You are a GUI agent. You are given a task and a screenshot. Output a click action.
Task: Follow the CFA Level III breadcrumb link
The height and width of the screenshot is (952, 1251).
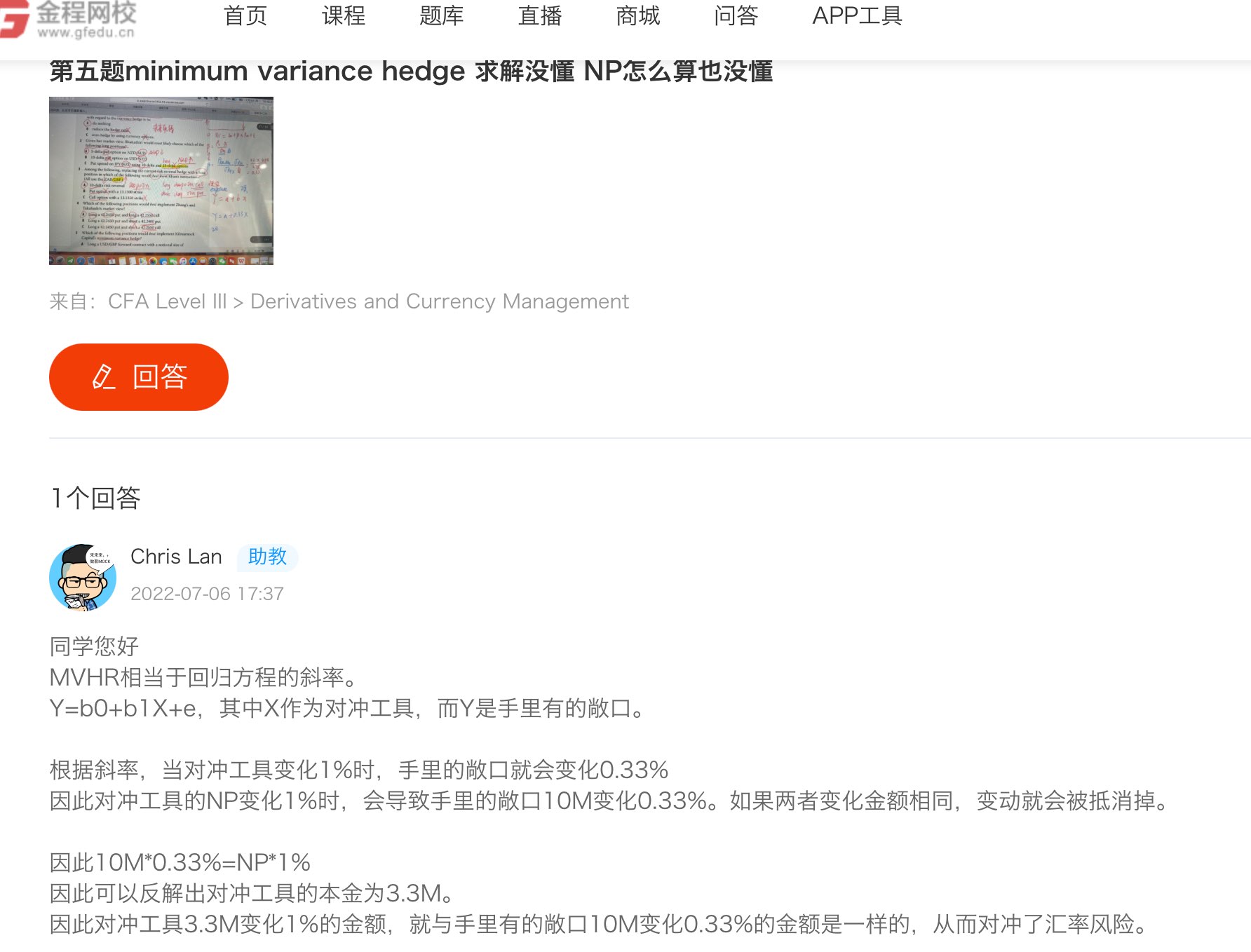(x=168, y=301)
